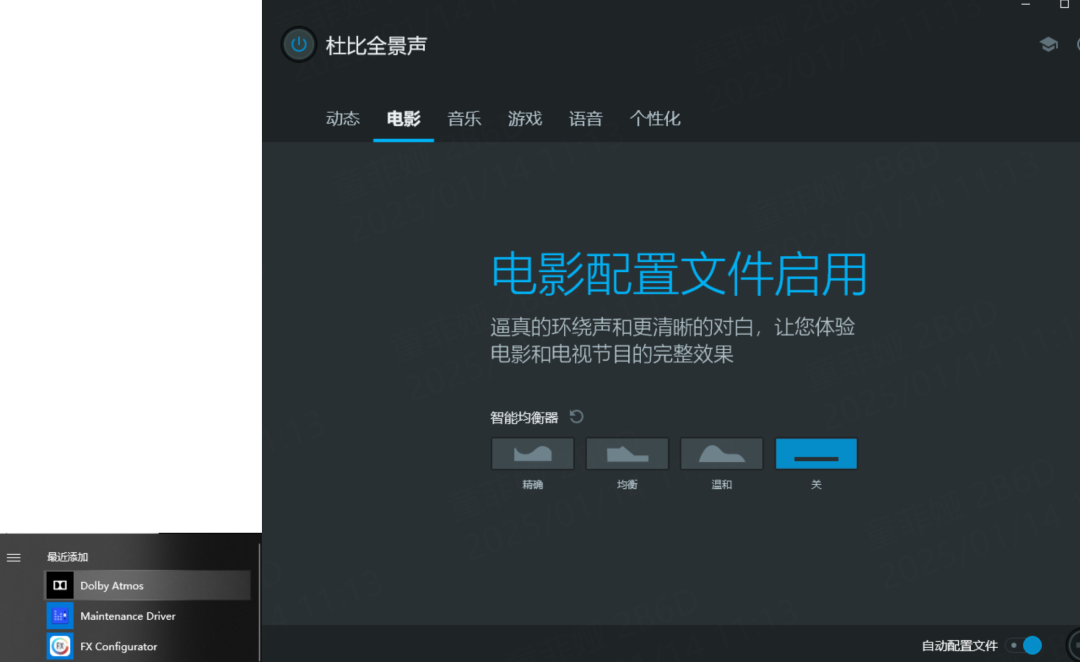Click the 最近添加 heading
This screenshot has height=662, width=1080.
point(68,557)
